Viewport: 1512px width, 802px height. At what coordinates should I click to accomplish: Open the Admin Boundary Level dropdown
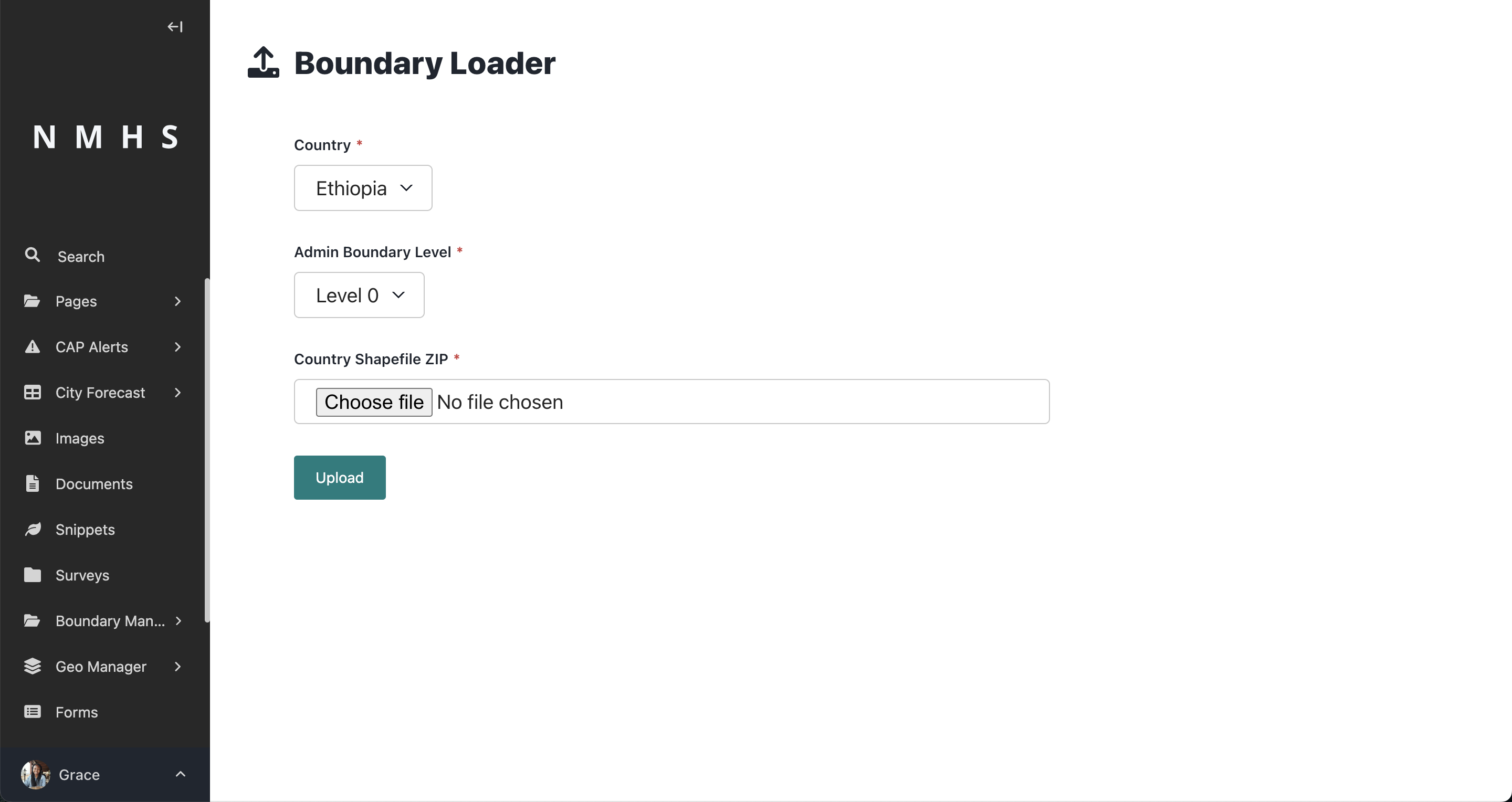(x=358, y=294)
